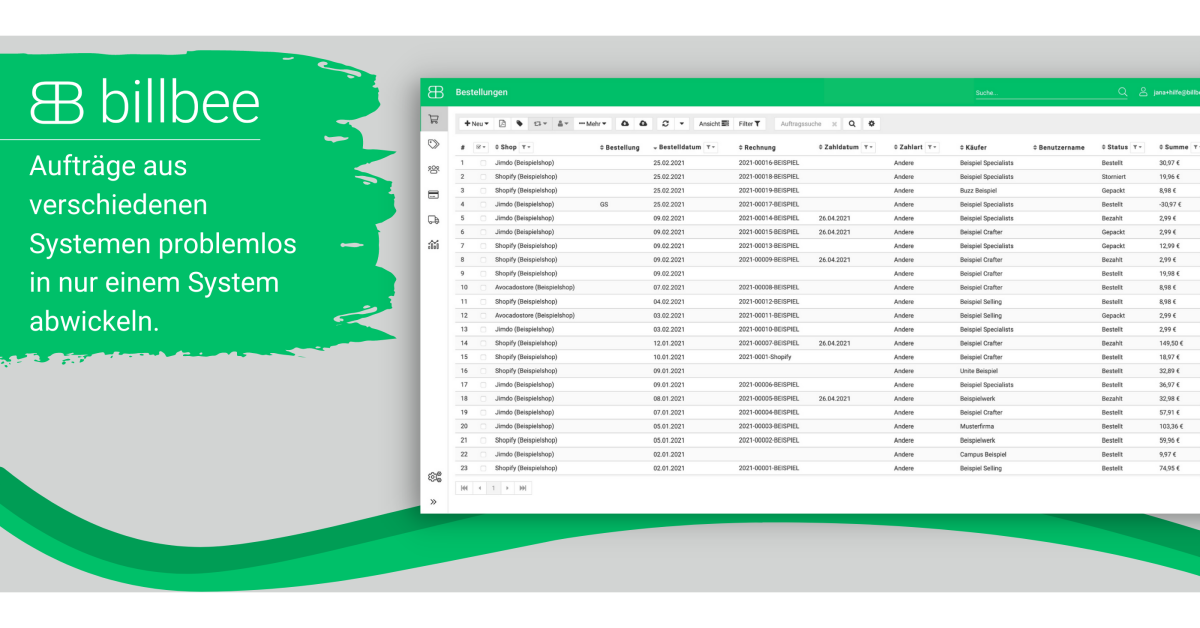Image resolution: width=1200 pixels, height=628 pixels.
Task: Open the state change dropdown in toolbar
Action: 540,124
